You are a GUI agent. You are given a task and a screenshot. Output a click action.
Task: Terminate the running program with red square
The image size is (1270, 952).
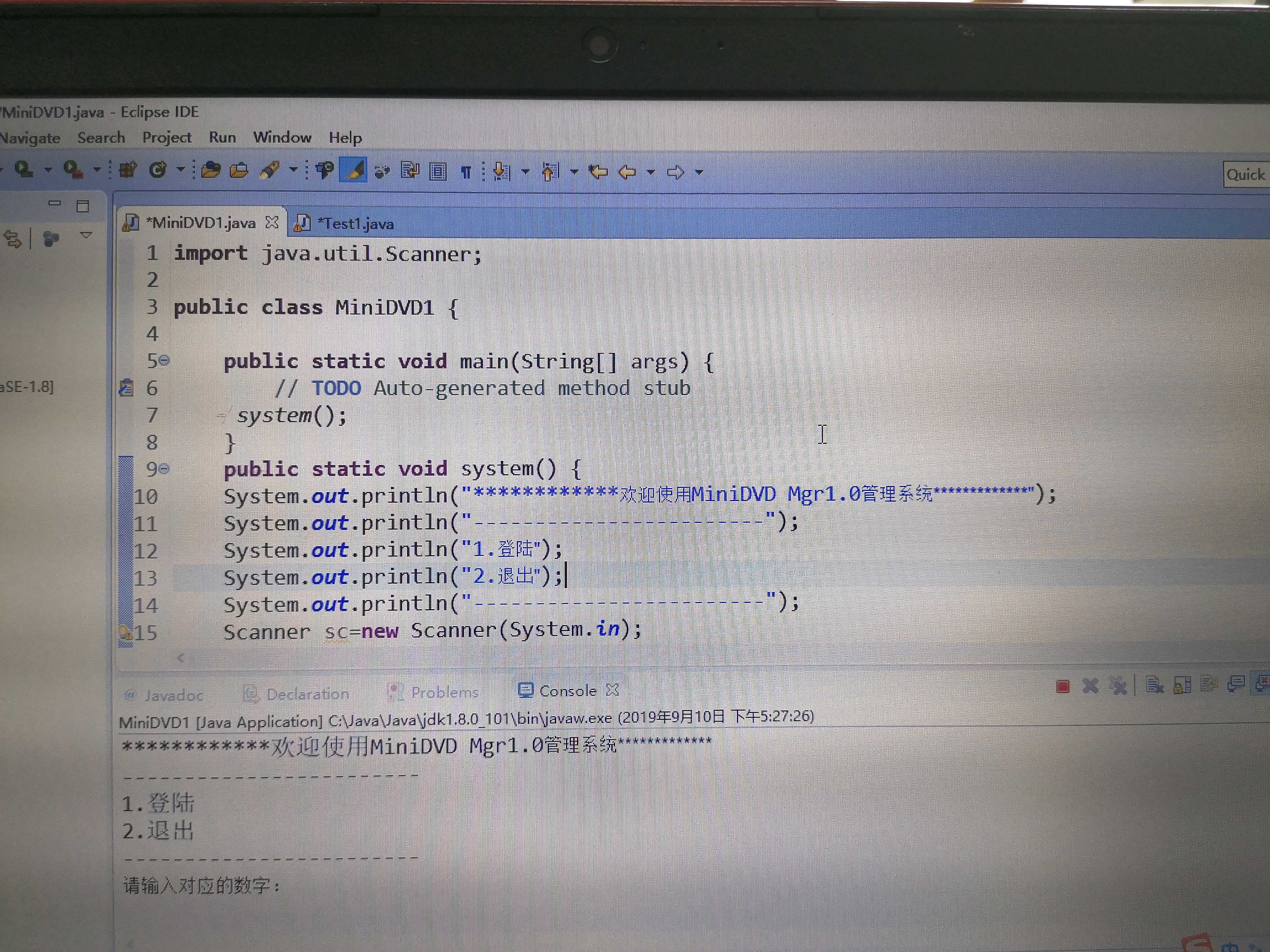pos(1062,686)
